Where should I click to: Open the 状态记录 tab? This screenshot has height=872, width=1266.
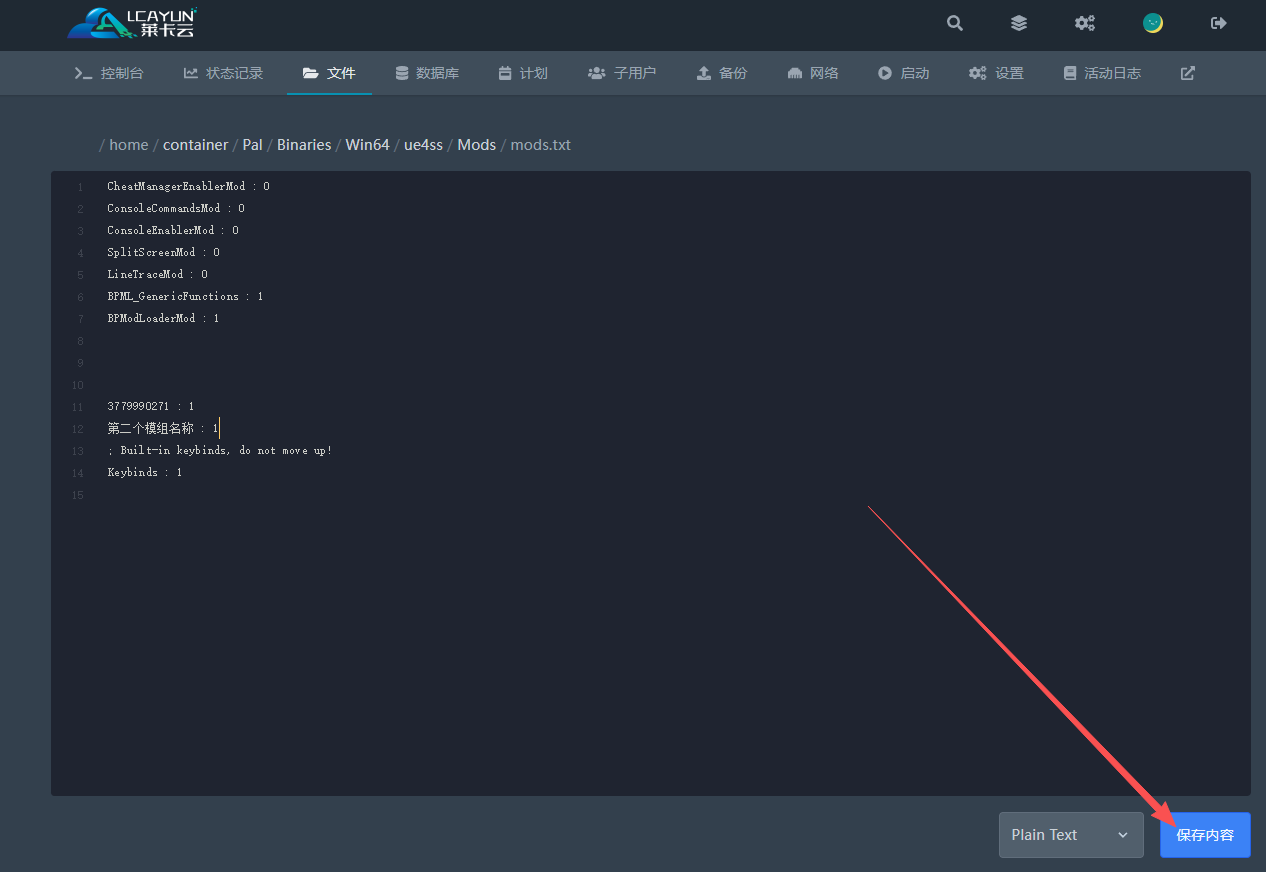tap(223, 73)
